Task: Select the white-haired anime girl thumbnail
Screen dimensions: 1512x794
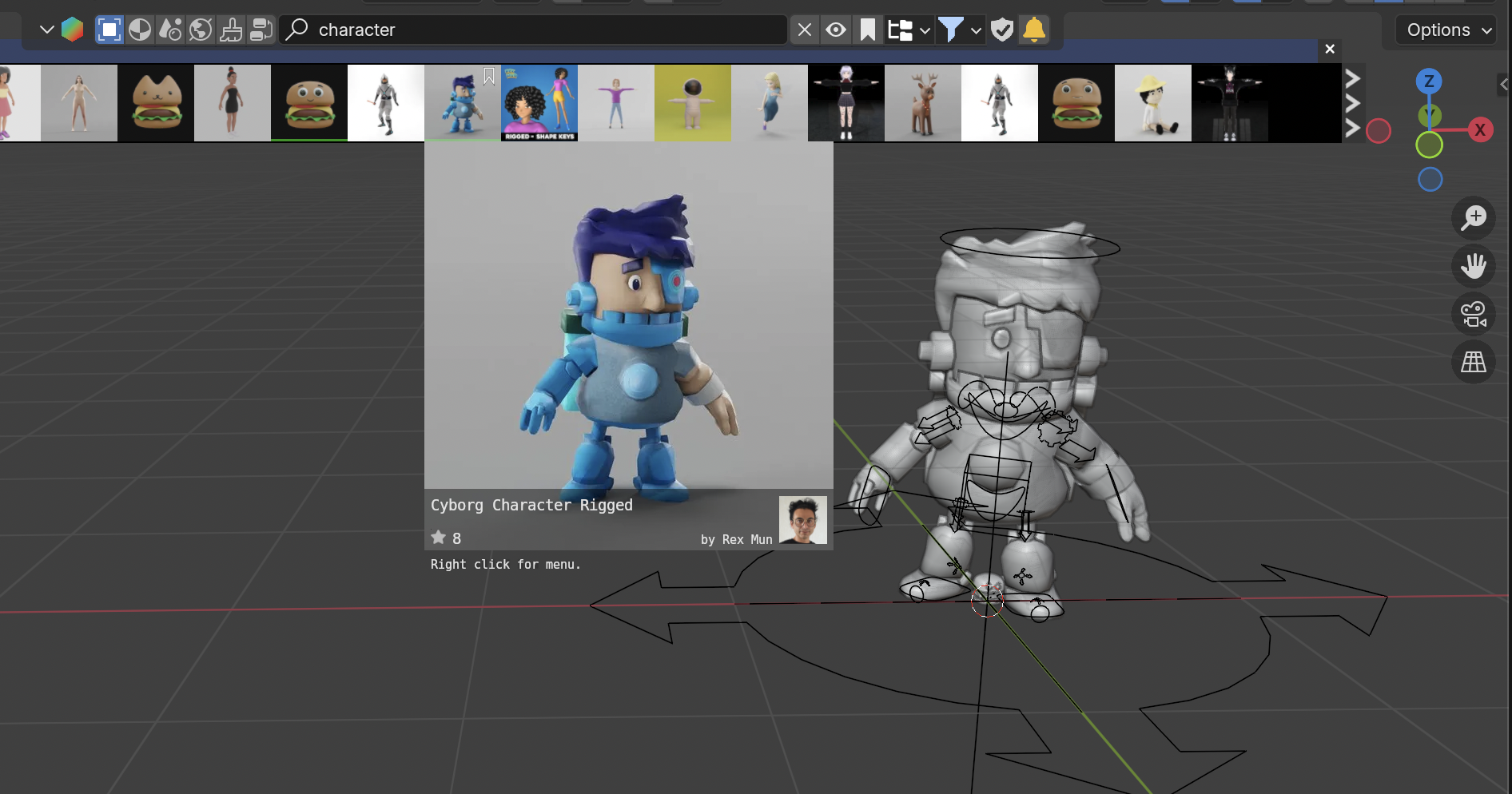Action: pyautogui.click(x=846, y=103)
